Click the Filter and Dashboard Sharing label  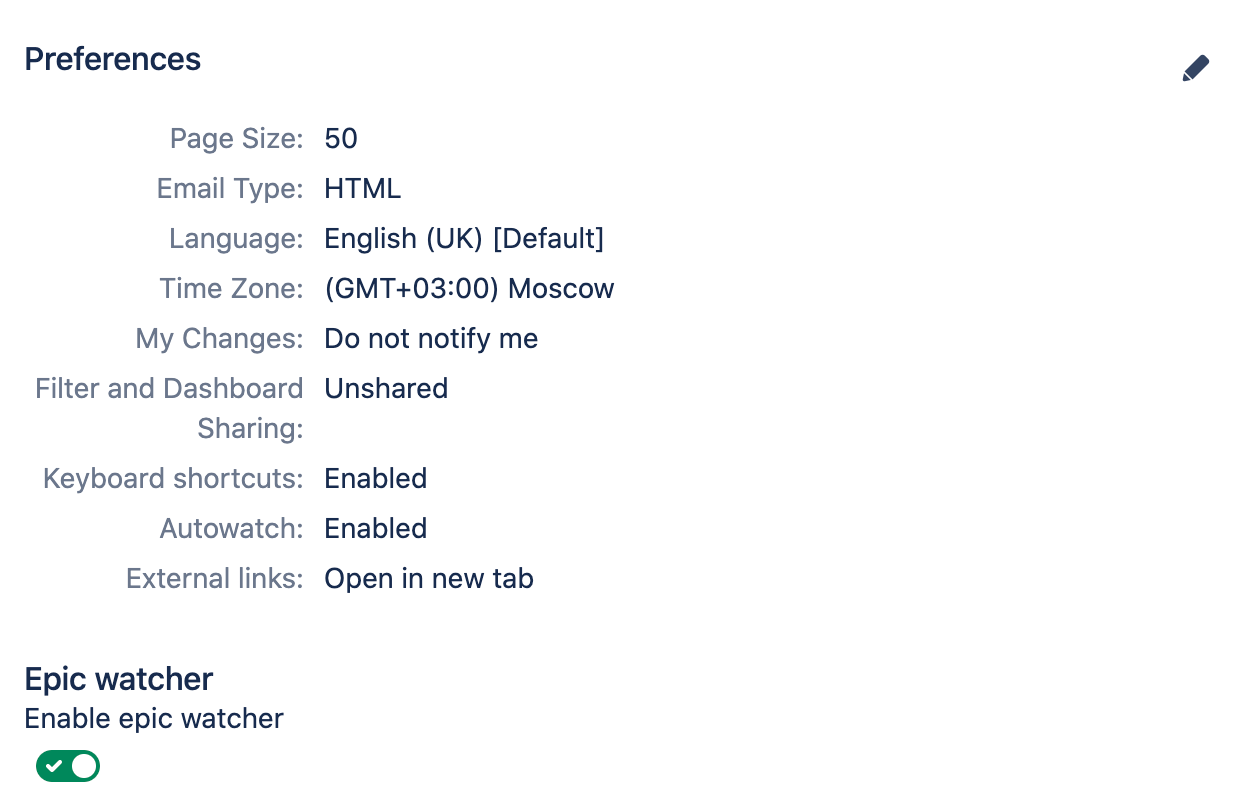point(169,408)
